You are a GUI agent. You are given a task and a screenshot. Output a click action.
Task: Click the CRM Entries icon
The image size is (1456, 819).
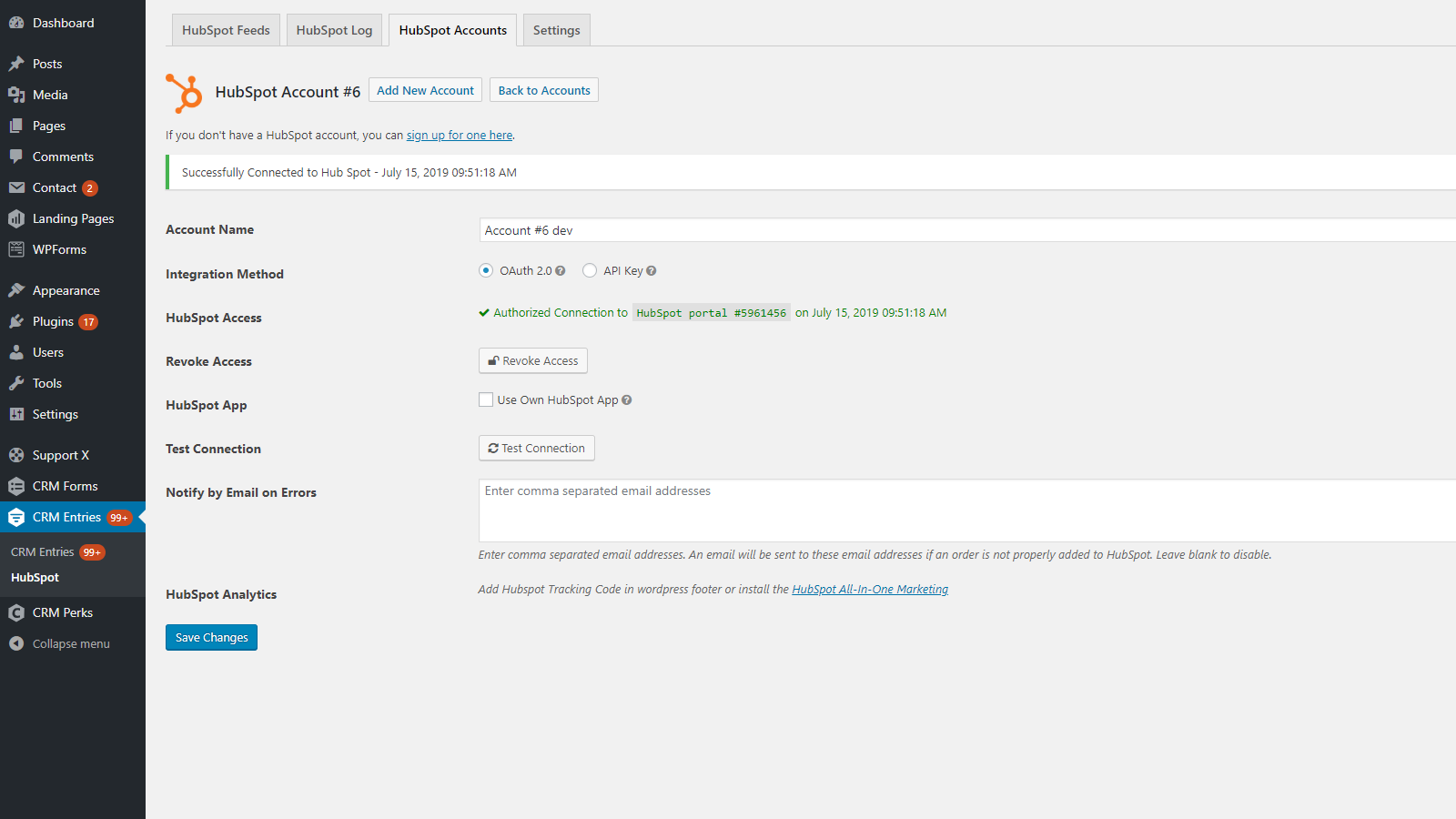pos(16,517)
